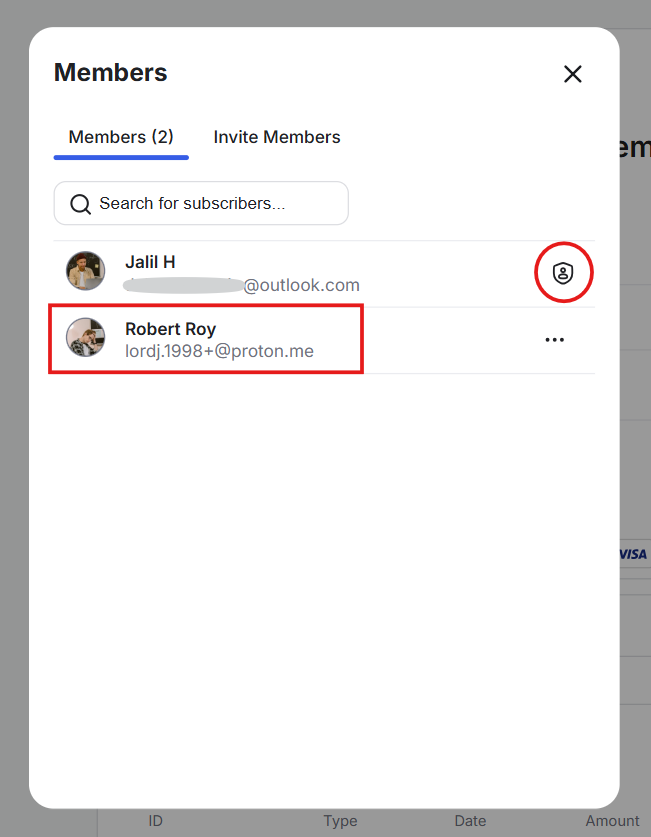
Task: Click the Type column header
Action: (340, 821)
